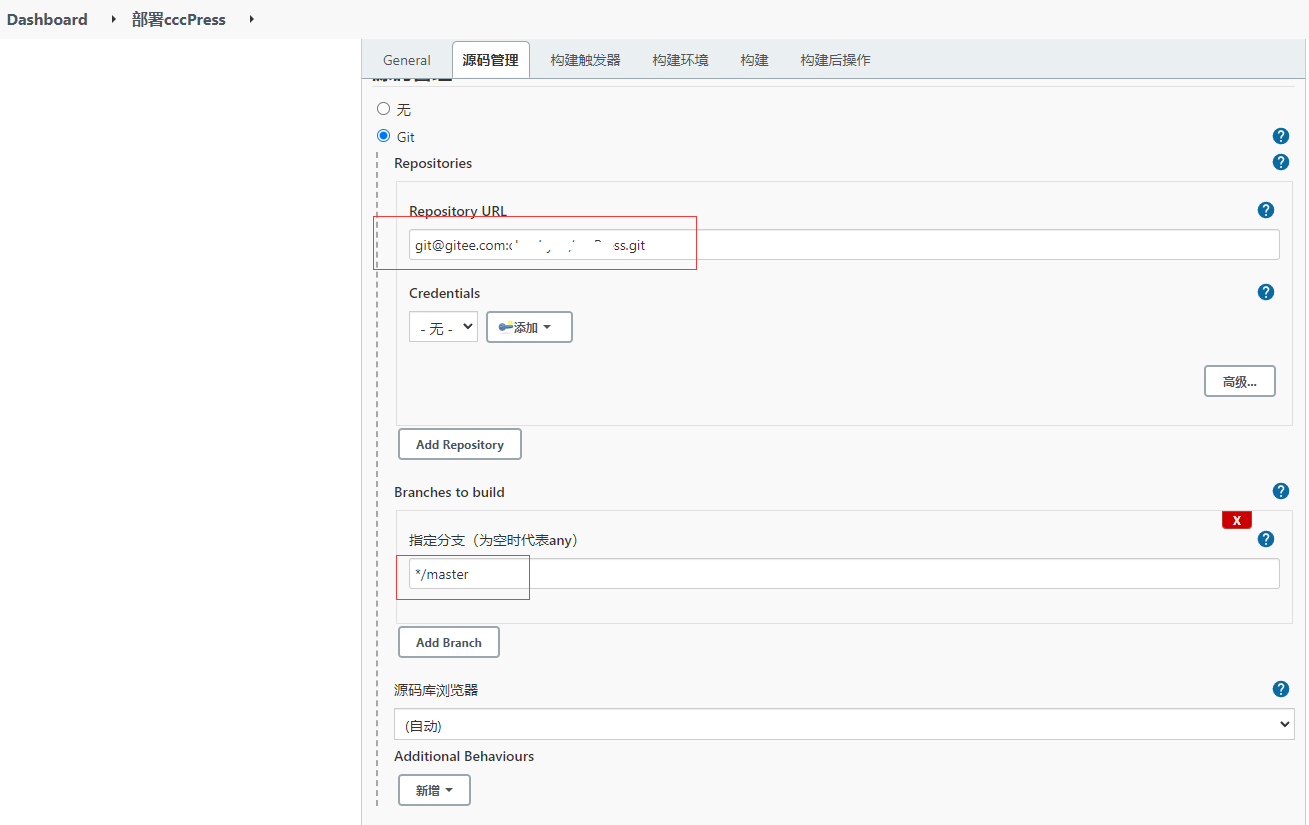Switch to the General tab
The width and height of the screenshot is (1309, 825).
tap(406, 60)
